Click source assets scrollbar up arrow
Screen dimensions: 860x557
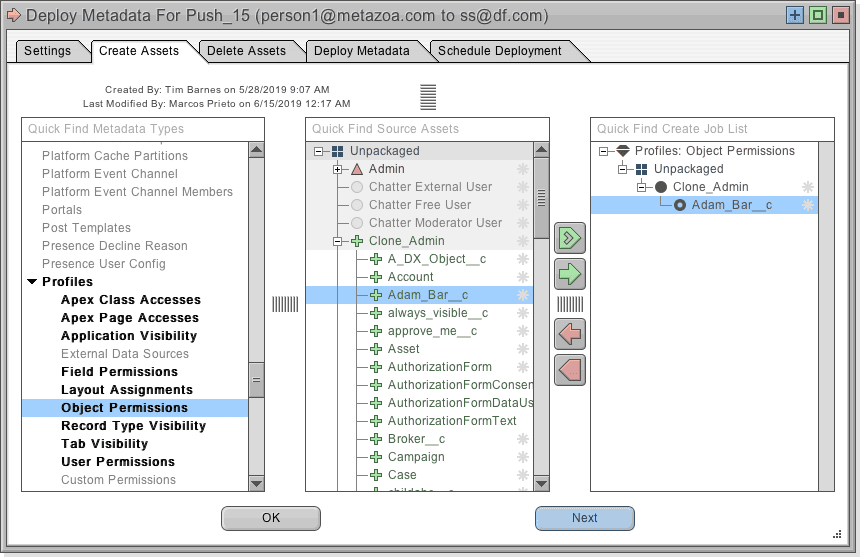click(541, 150)
